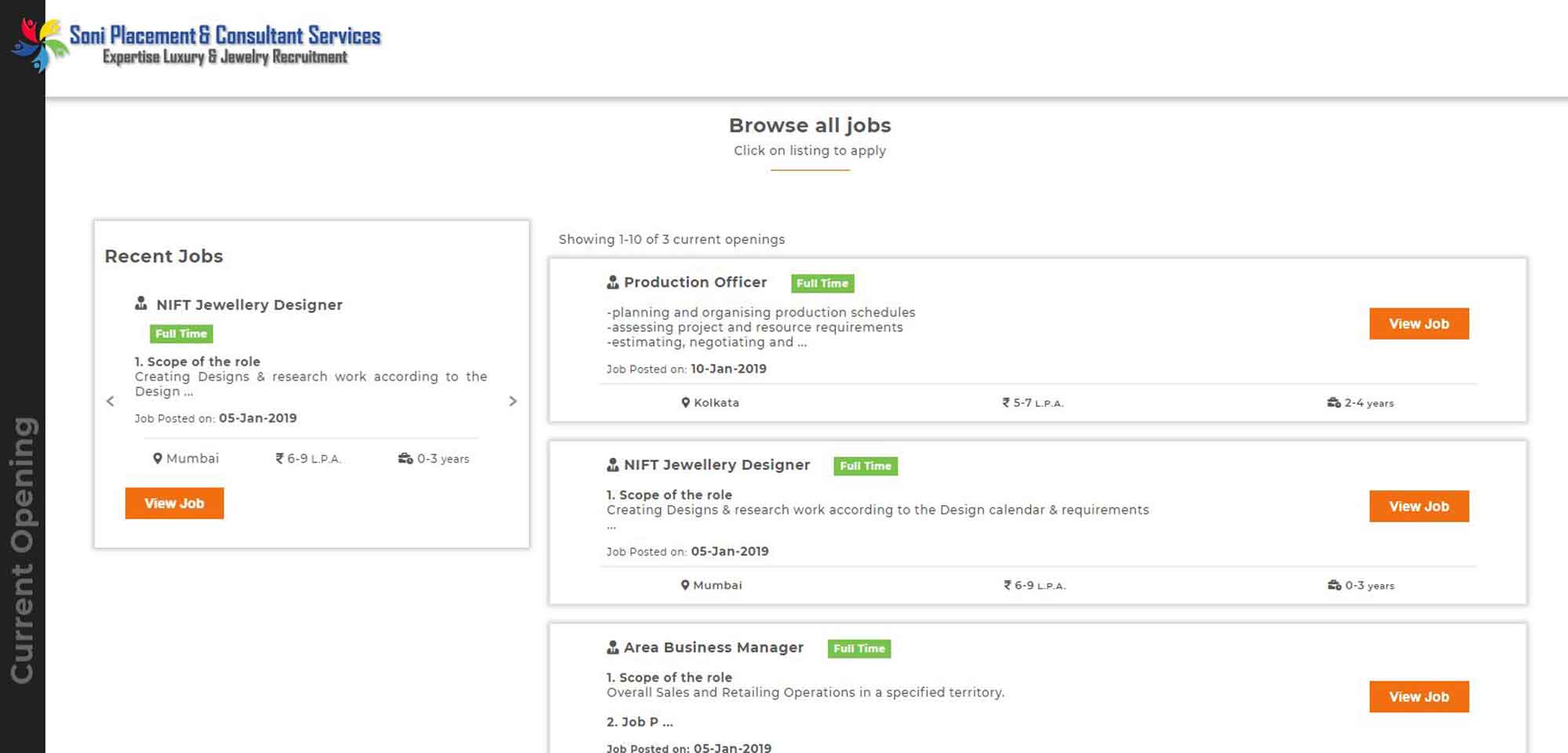Click rupee icon in NIFT listing salary

[1007, 585]
